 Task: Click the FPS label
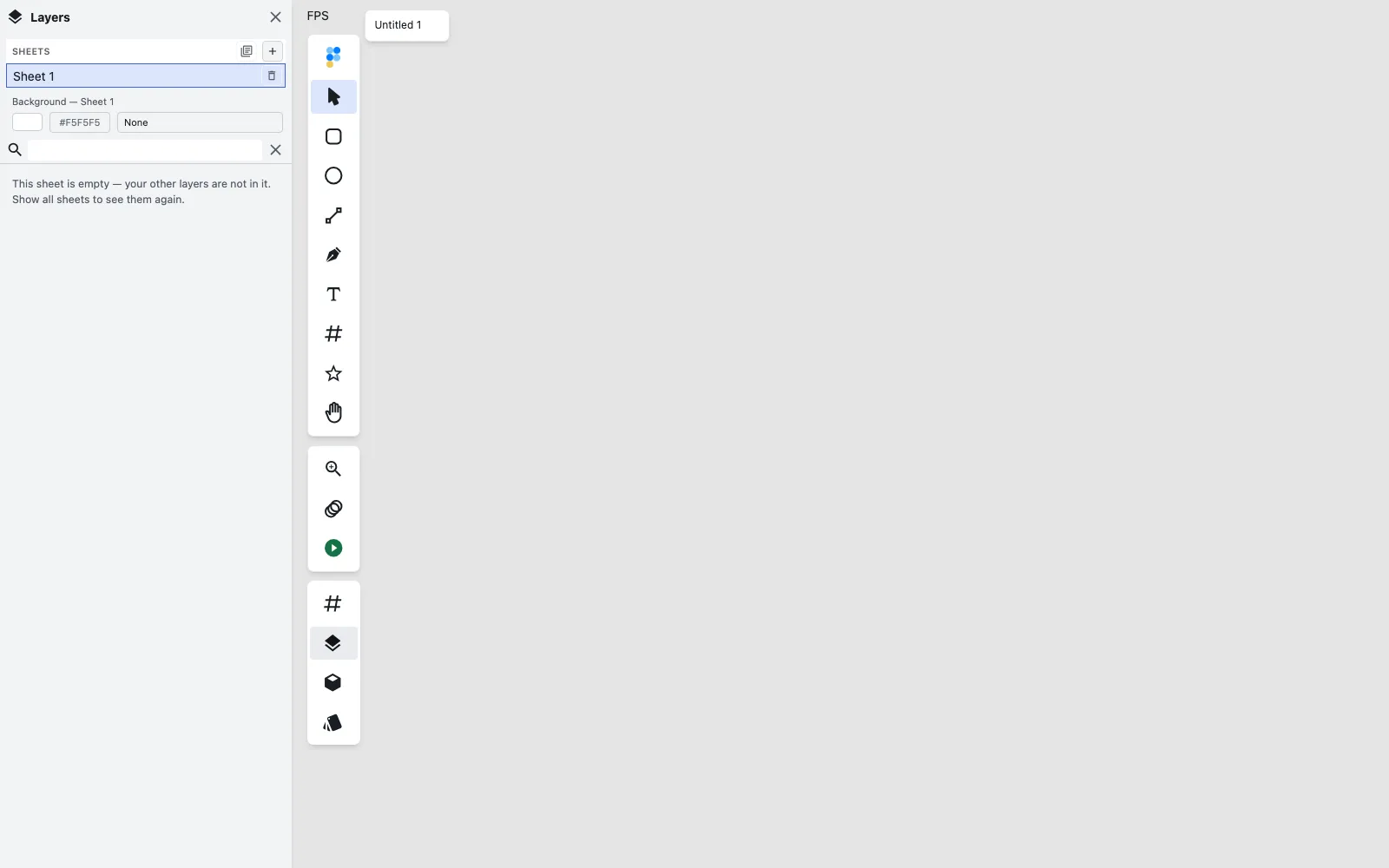pyautogui.click(x=318, y=16)
